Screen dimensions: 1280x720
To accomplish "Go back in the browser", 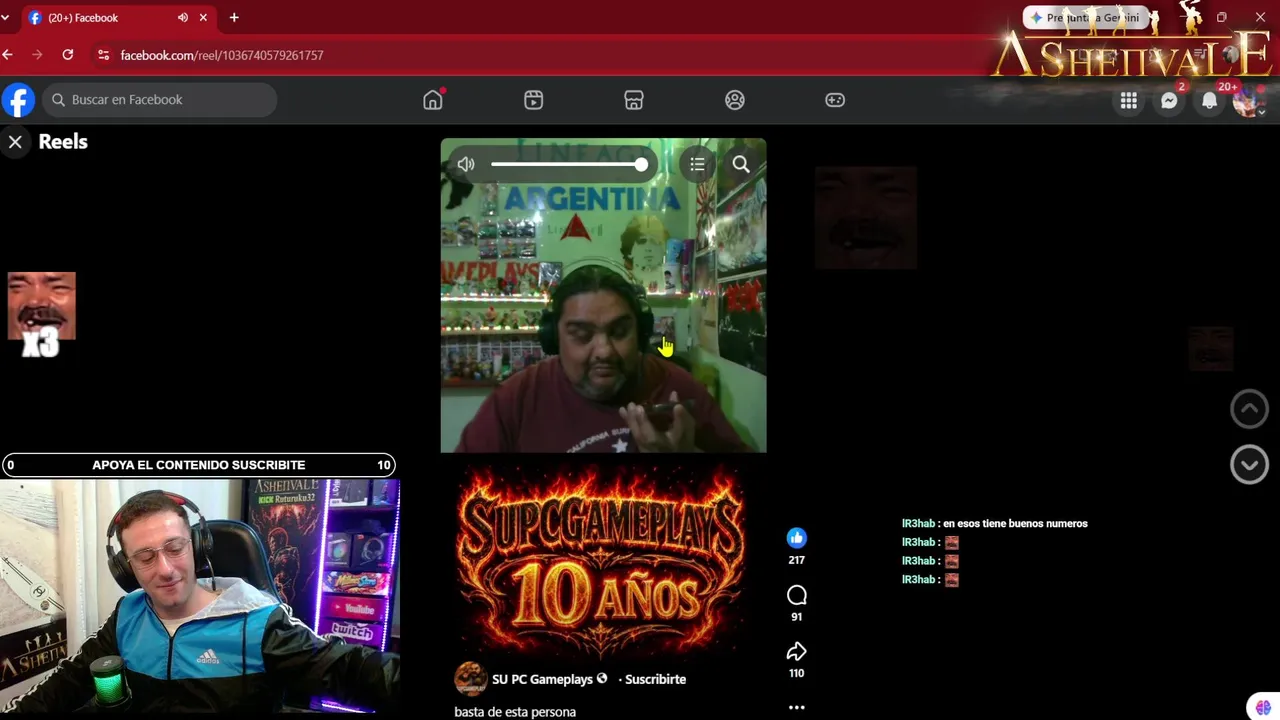I will click(8, 55).
